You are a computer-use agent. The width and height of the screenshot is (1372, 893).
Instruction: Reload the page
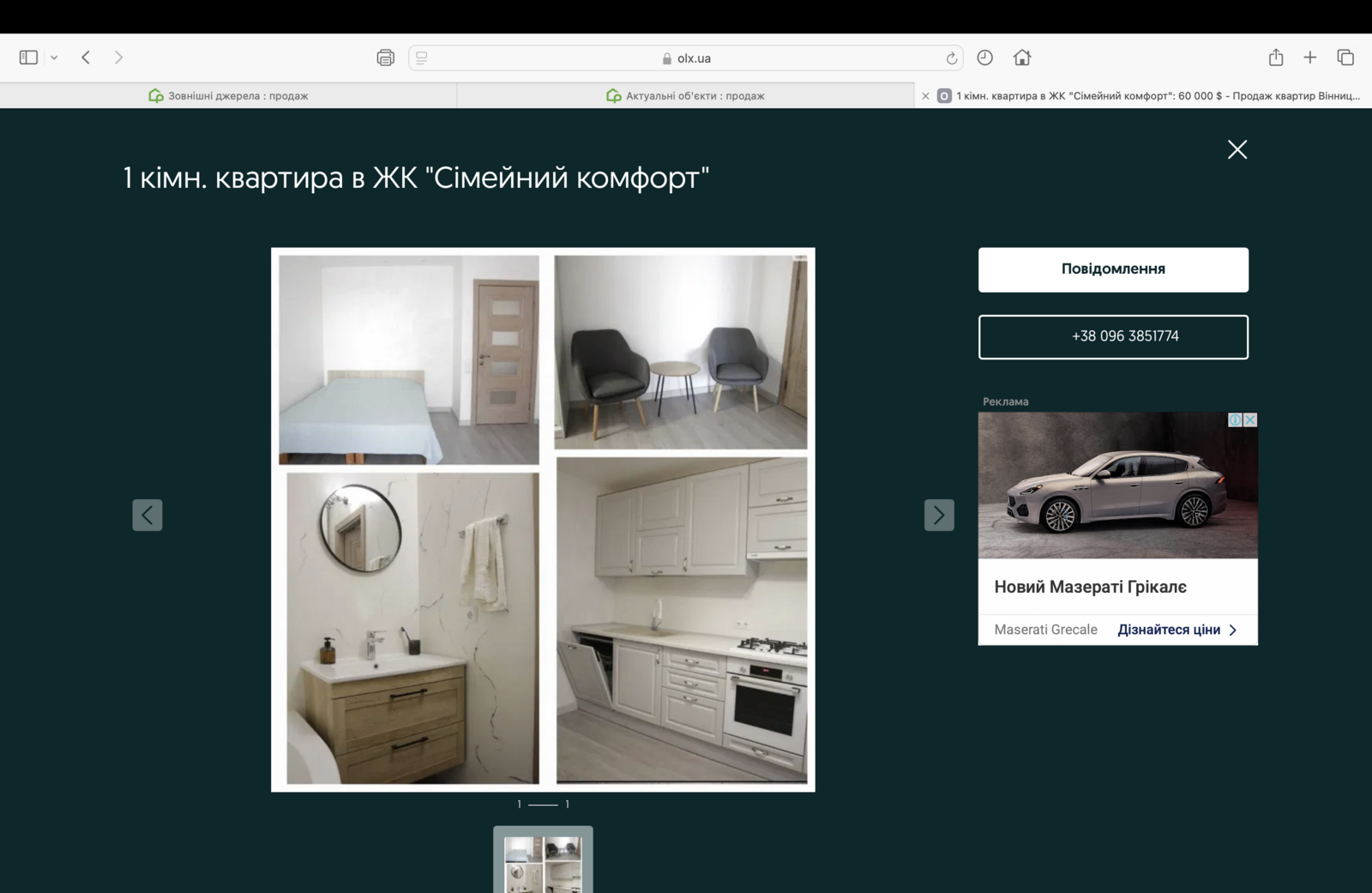tap(951, 58)
